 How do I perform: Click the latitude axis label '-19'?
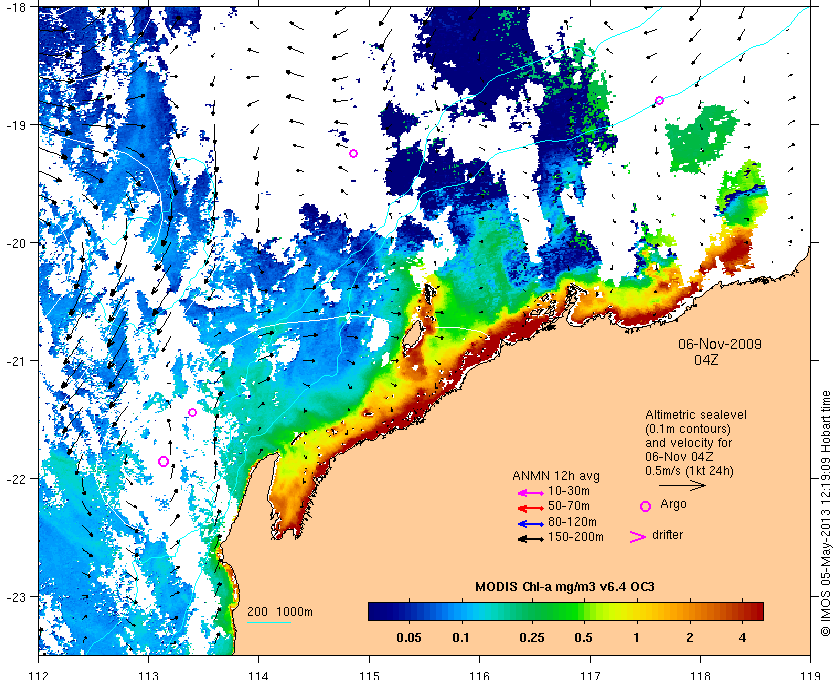point(15,125)
